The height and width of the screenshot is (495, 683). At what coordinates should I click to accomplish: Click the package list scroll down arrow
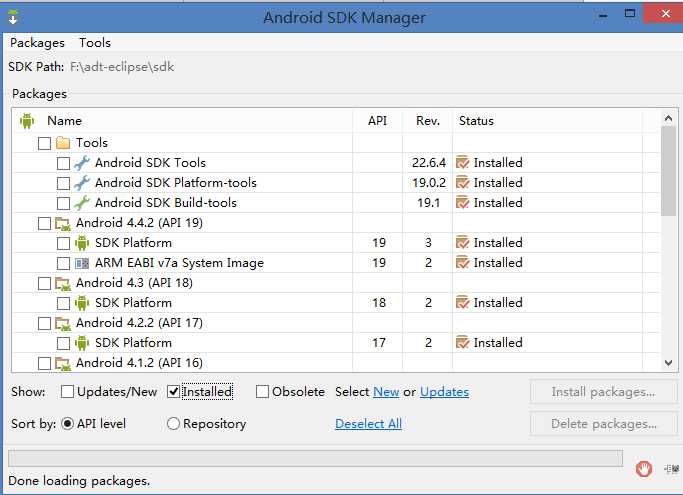669,363
